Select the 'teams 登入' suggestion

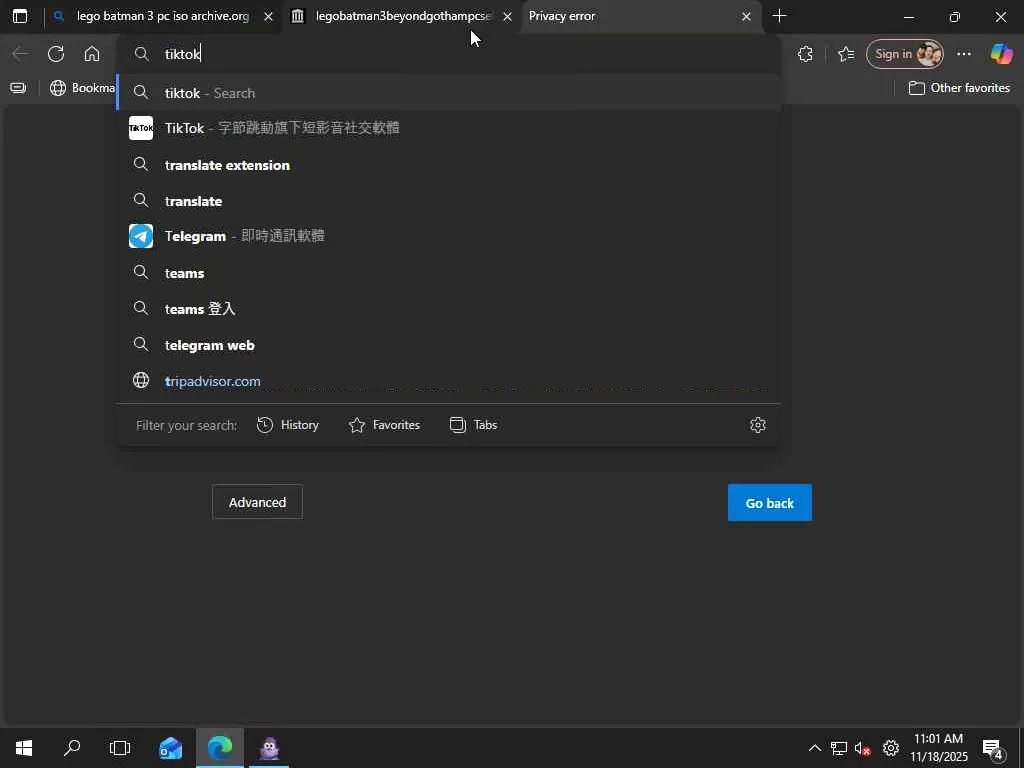(x=449, y=309)
